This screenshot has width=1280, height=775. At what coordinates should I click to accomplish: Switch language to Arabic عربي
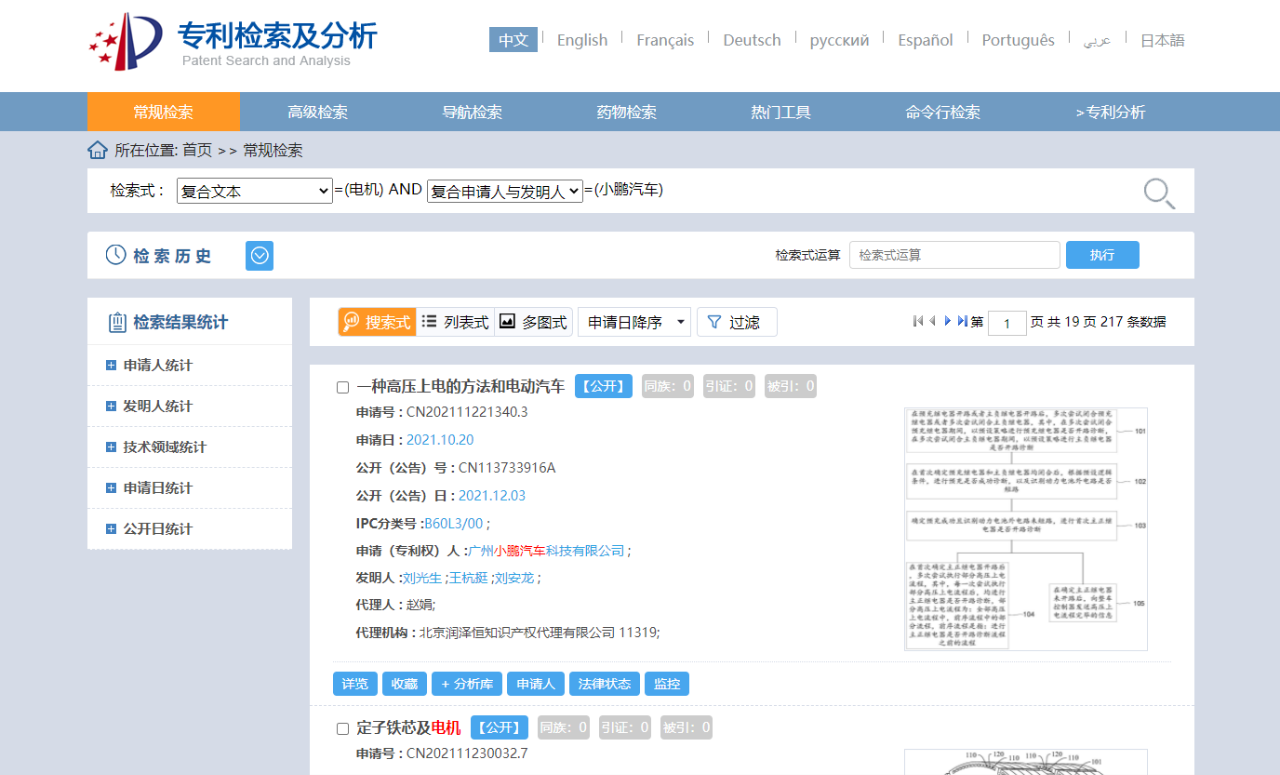pyautogui.click(x=1097, y=40)
